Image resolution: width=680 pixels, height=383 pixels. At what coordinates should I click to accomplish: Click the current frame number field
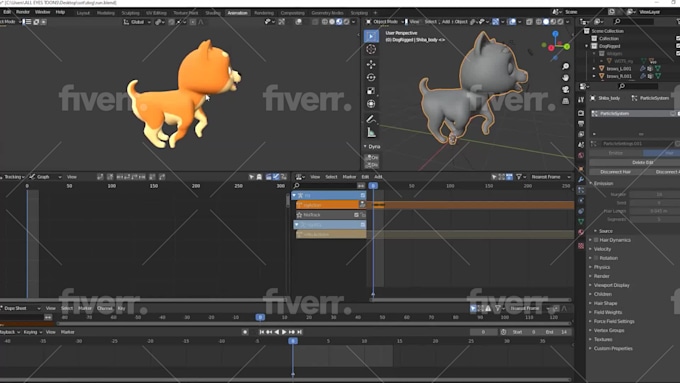click(x=483, y=332)
